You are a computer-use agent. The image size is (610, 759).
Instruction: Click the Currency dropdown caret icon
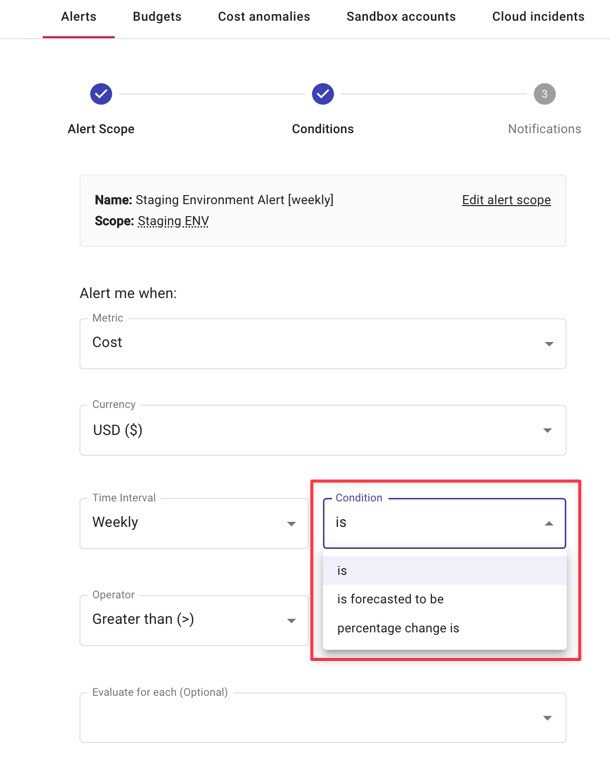click(x=548, y=431)
